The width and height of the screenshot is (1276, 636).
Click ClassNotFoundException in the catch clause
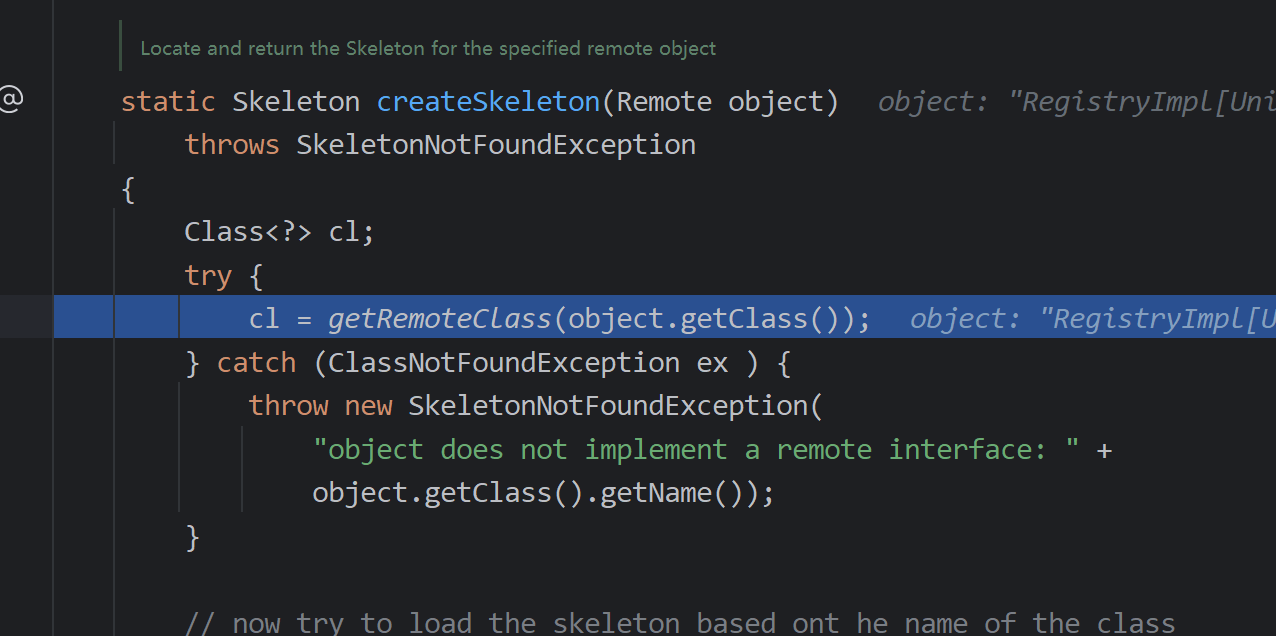click(504, 362)
